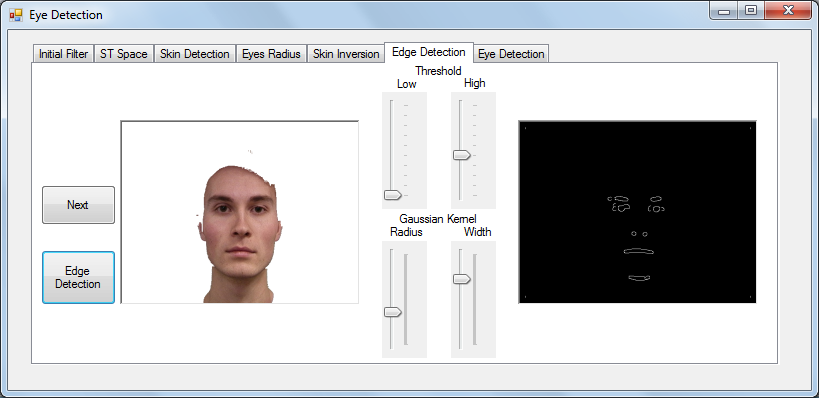This screenshot has height=398, width=819.
Task: Click the Eye Detection app icon in title bar
Action: pos(16,15)
